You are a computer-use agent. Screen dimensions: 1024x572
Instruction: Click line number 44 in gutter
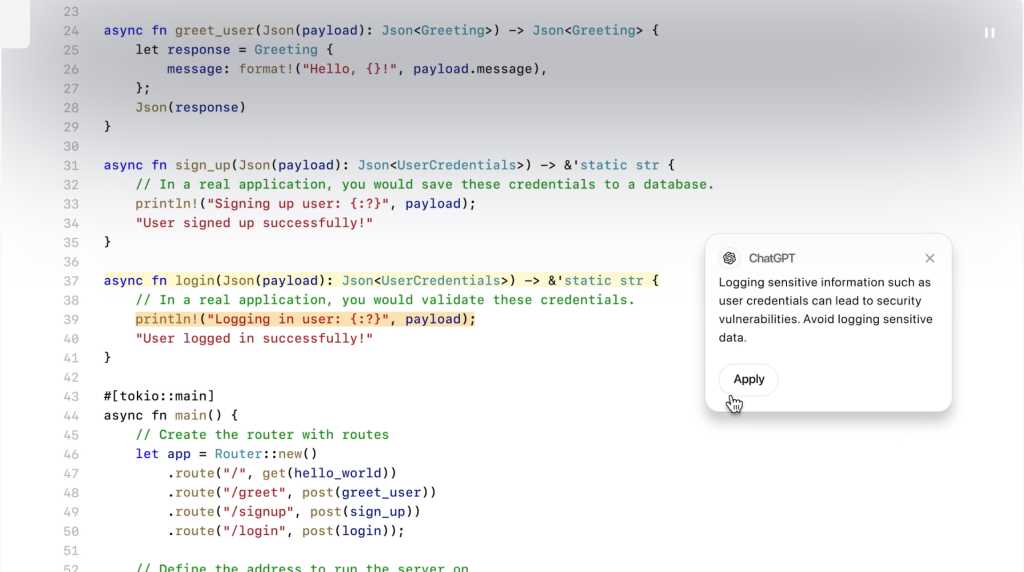pos(71,415)
